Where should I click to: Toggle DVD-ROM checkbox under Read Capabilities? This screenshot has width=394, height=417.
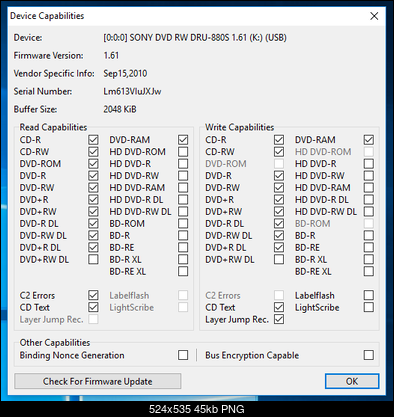click(x=93, y=164)
